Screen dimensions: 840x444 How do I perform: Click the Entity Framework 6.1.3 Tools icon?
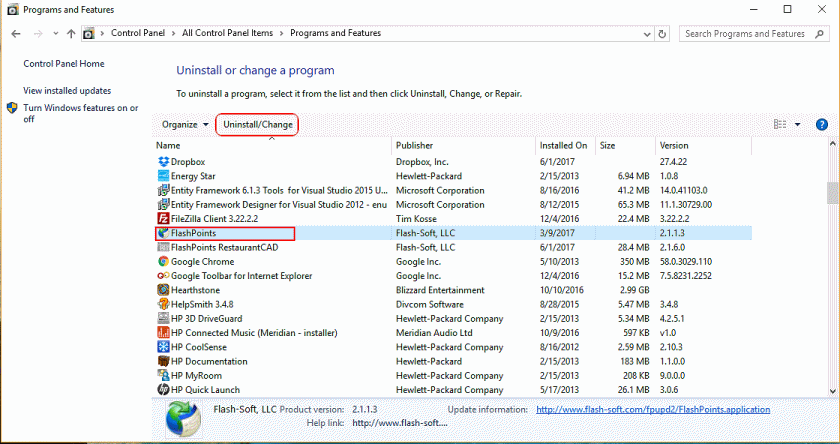(163, 190)
